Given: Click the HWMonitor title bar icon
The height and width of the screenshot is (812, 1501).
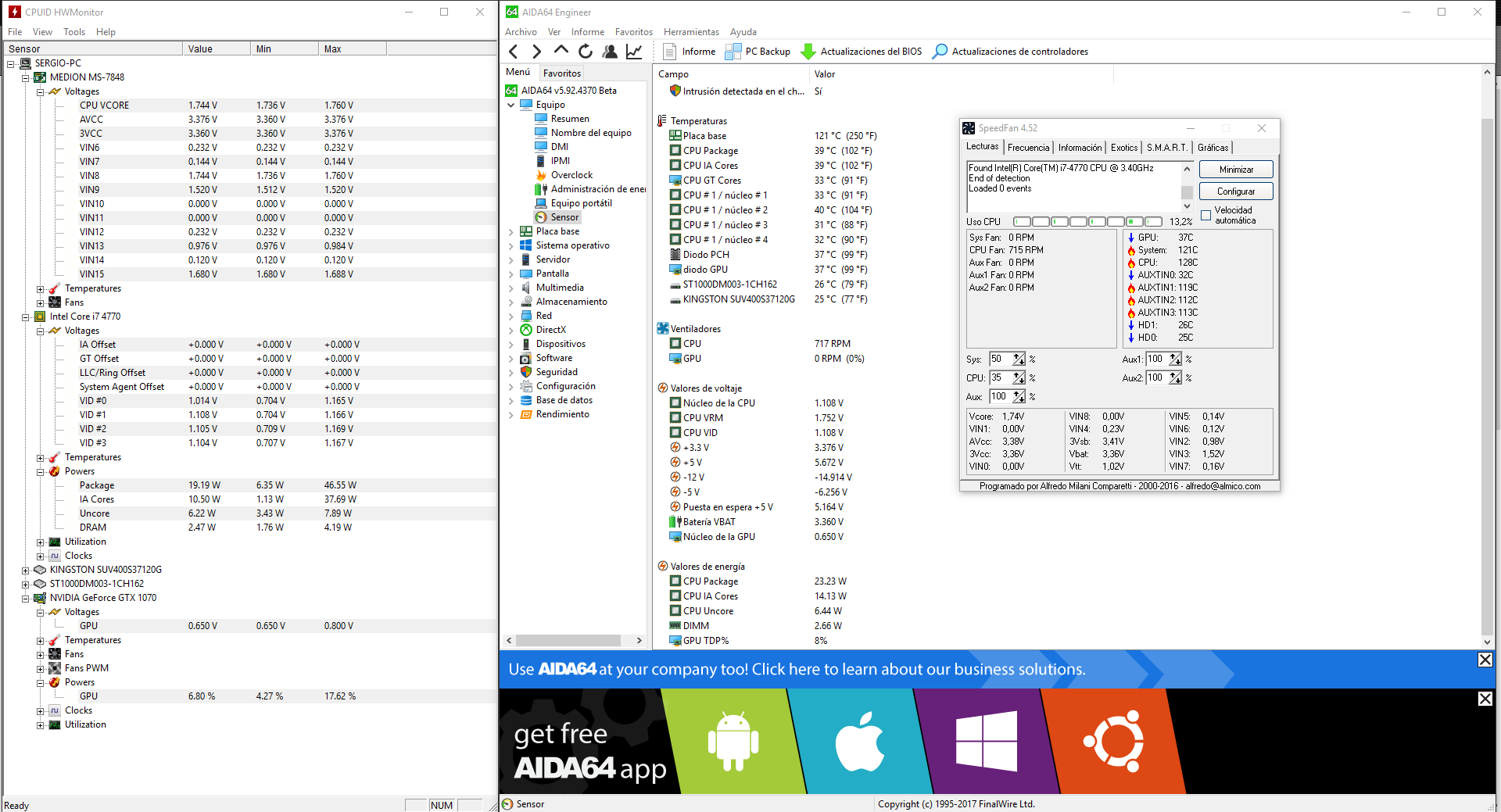Looking at the screenshot, I should (x=14, y=12).
